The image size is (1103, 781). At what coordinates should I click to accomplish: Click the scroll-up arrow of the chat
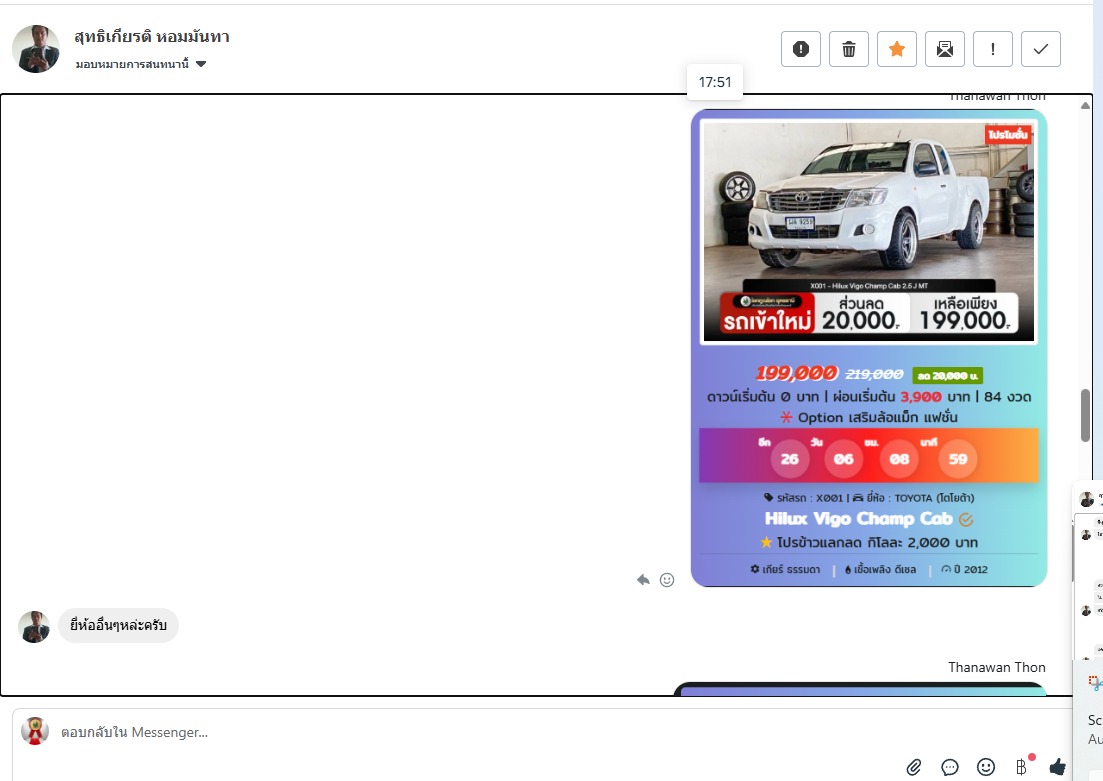[1085, 106]
